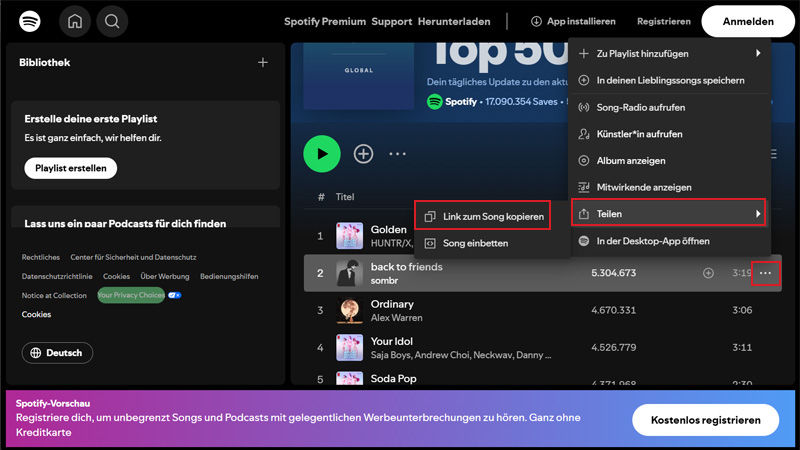This screenshot has height=450, width=800.
Task: Choose Link zum Song kopieren
Action: point(482,216)
